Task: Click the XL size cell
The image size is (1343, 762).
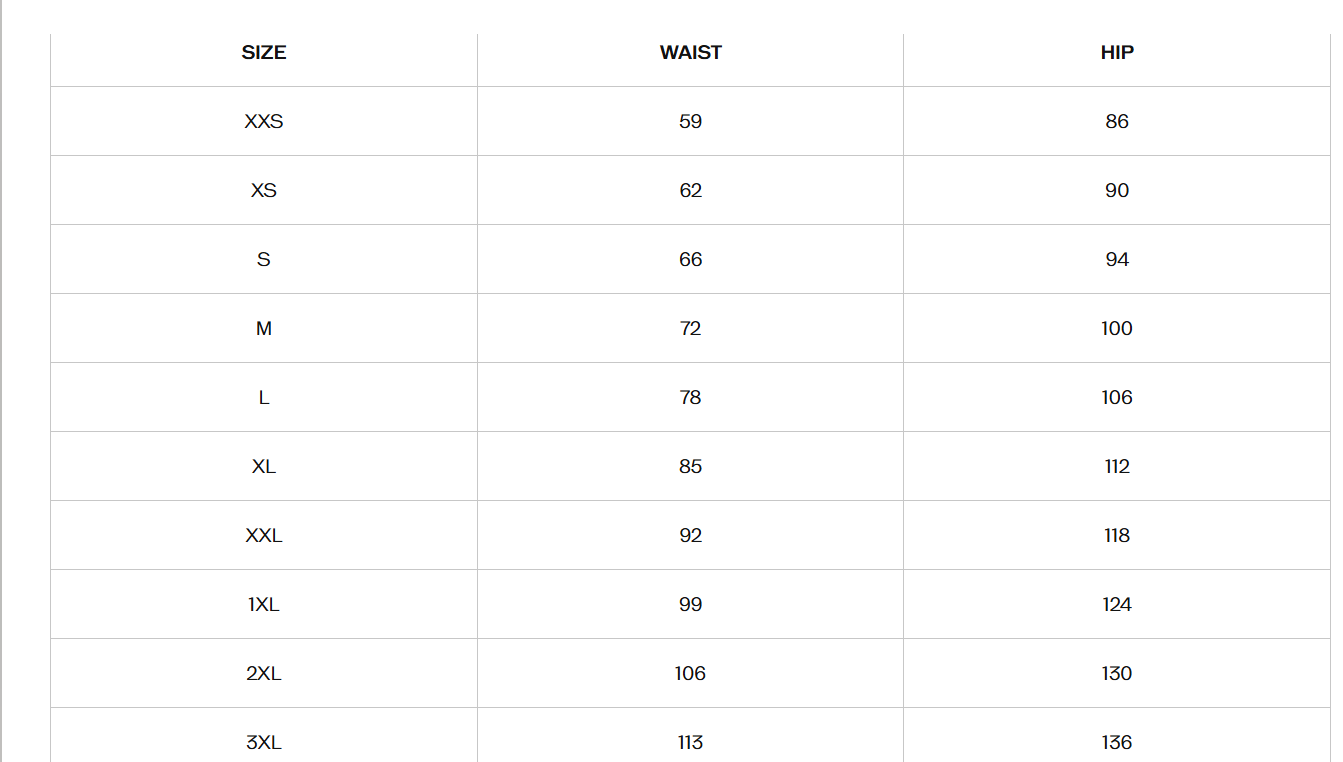Action: pyautogui.click(x=264, y=467)
